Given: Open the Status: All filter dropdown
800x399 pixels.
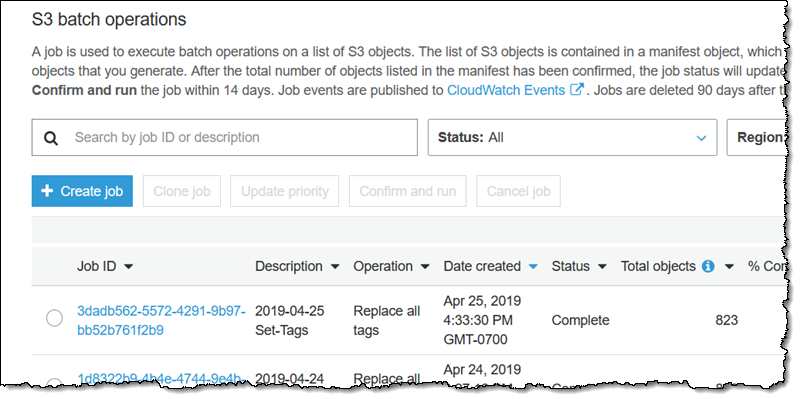Looking at the screenshot, I should pos(572,137).
